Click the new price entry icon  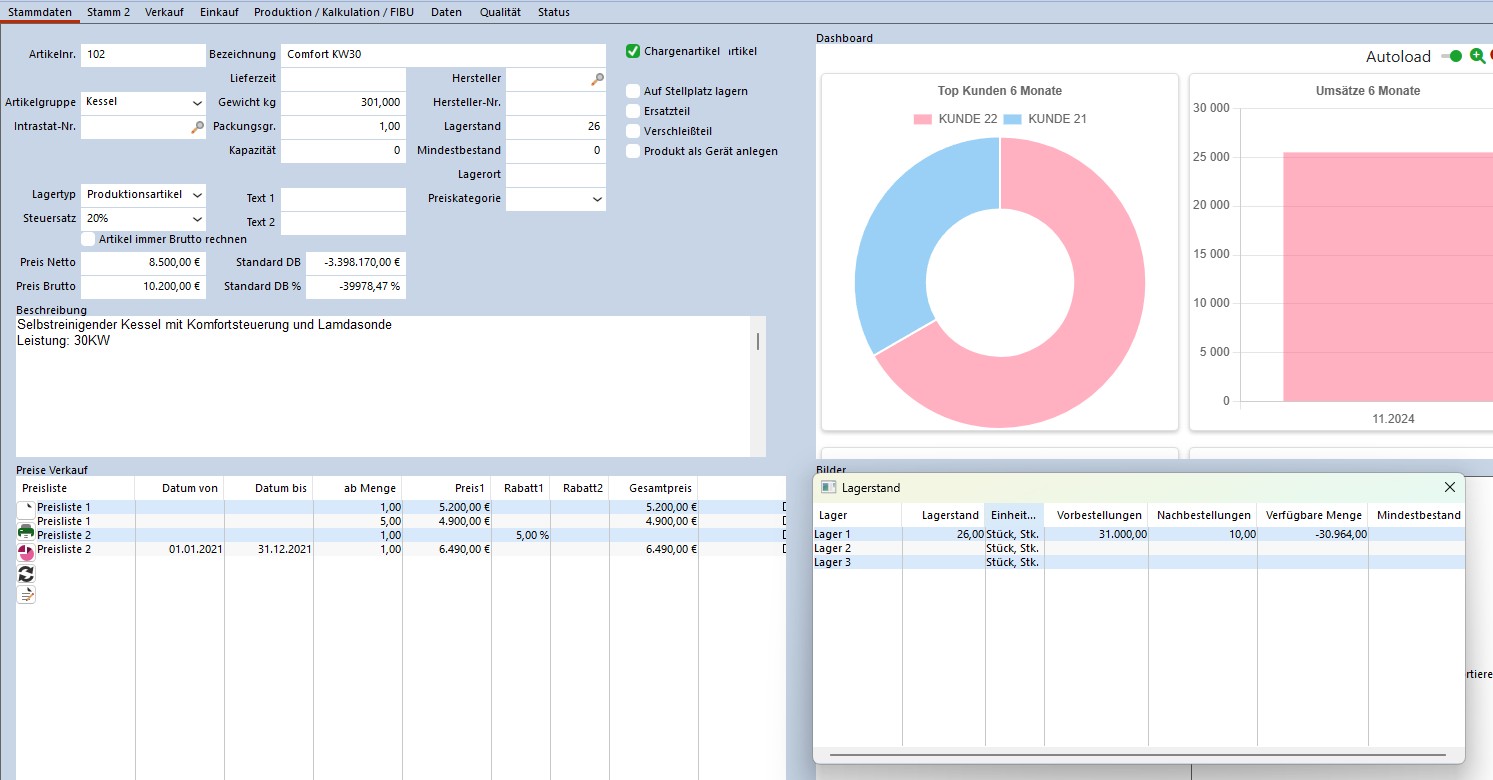pyautogui.click(x=26, y=509)
